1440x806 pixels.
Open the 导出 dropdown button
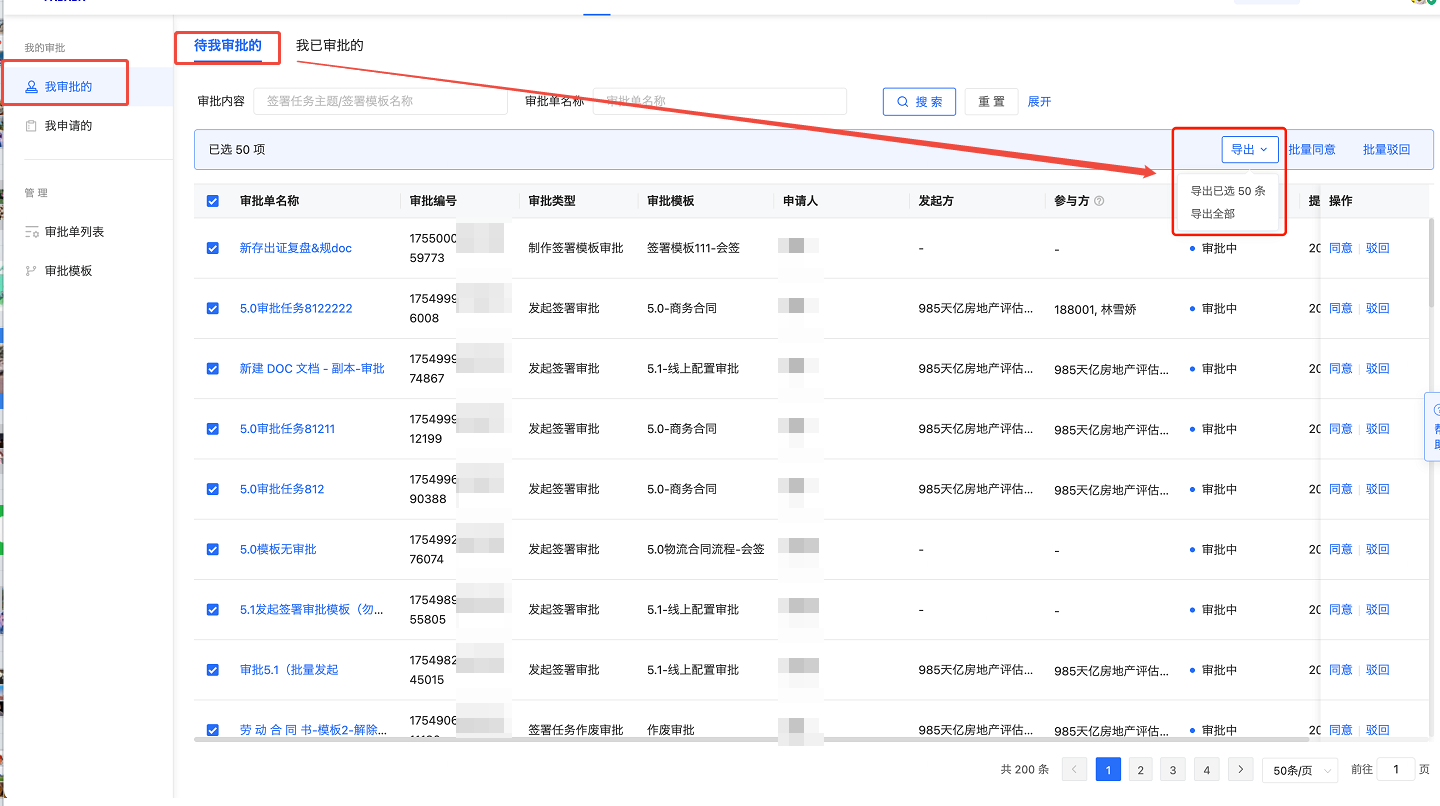1250,149
